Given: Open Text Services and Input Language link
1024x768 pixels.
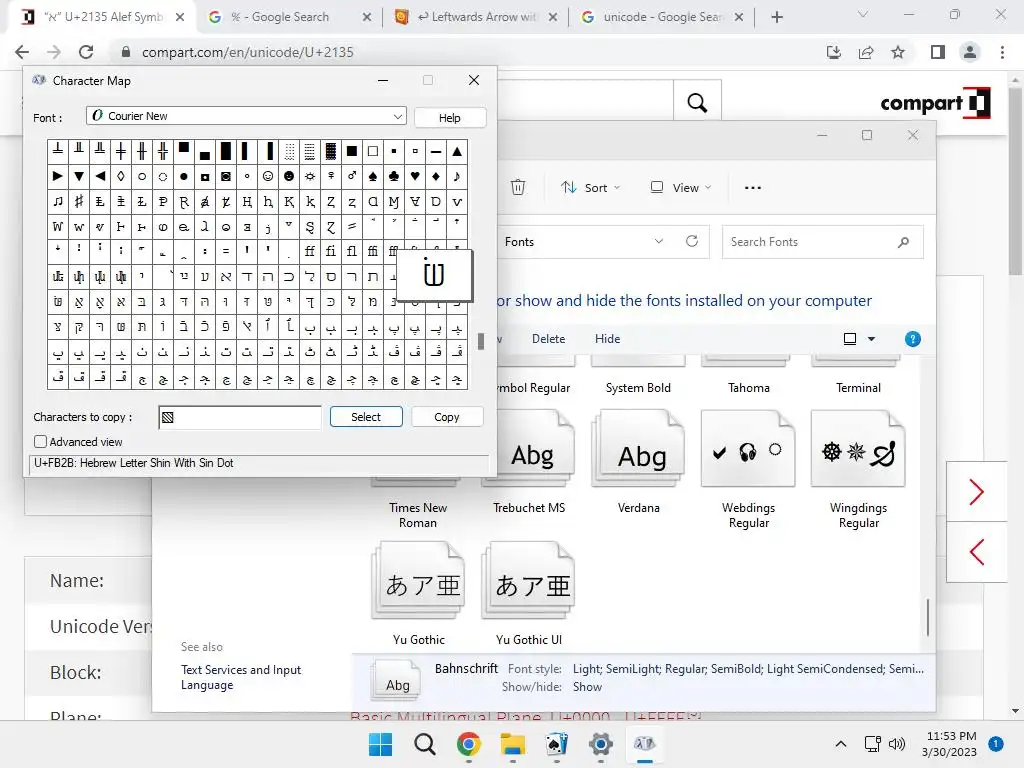Looking at the screenshot, I should click(241, 677).
